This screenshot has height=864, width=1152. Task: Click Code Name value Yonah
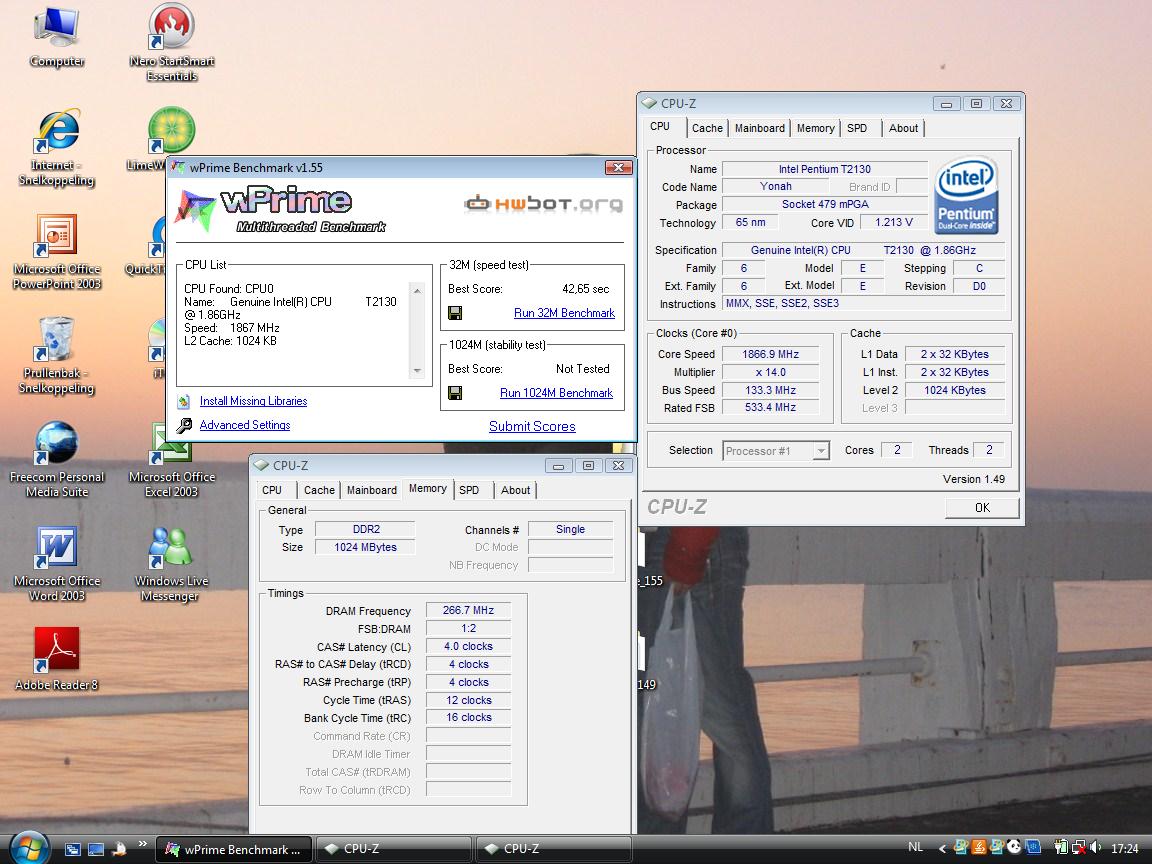point(776,187)
